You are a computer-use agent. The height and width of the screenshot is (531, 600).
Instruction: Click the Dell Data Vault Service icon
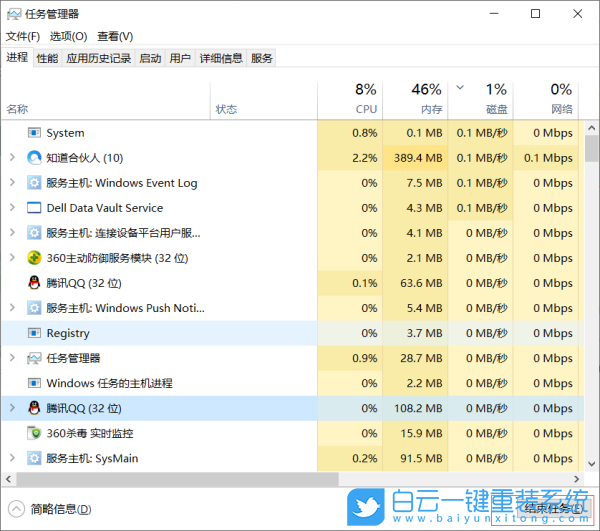coord(34,208)
